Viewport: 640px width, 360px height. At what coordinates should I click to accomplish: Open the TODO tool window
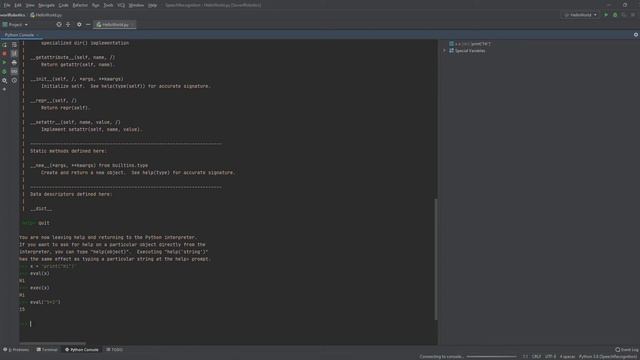click(x=114, y=350)
